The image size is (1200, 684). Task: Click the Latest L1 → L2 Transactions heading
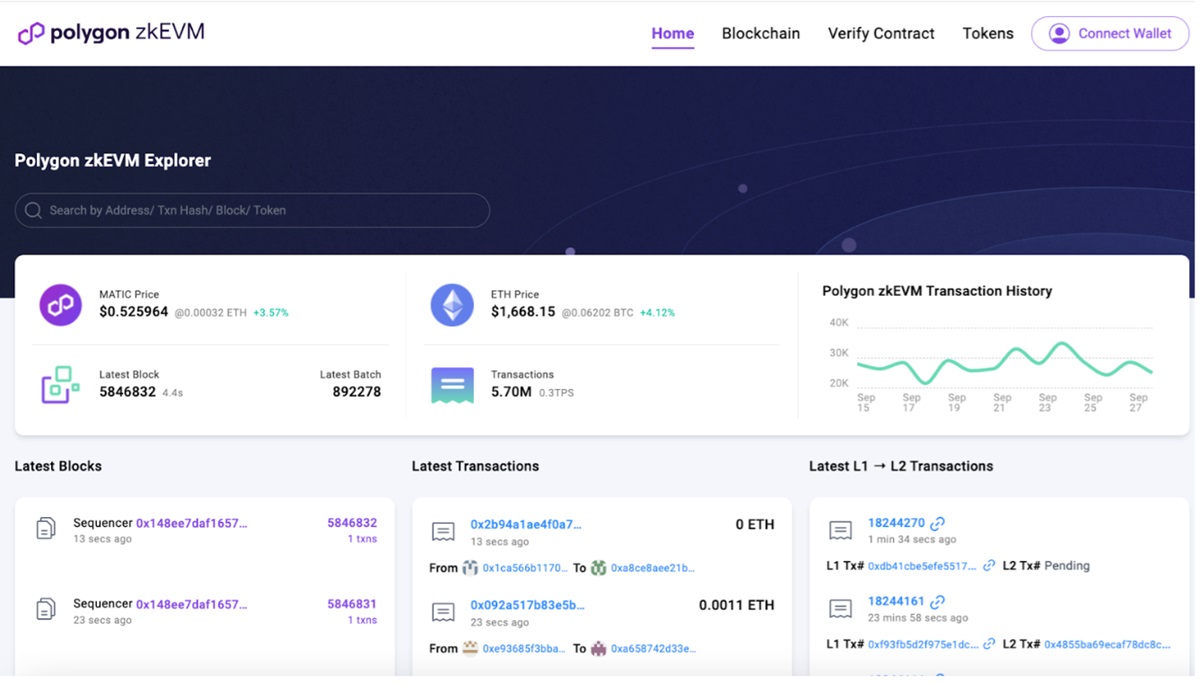[x=901, y=466]
